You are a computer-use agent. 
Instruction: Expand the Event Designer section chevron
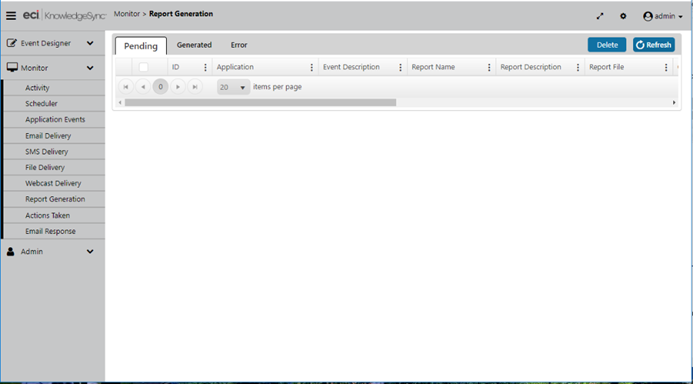pyautogui.click(x=90, y=43)
